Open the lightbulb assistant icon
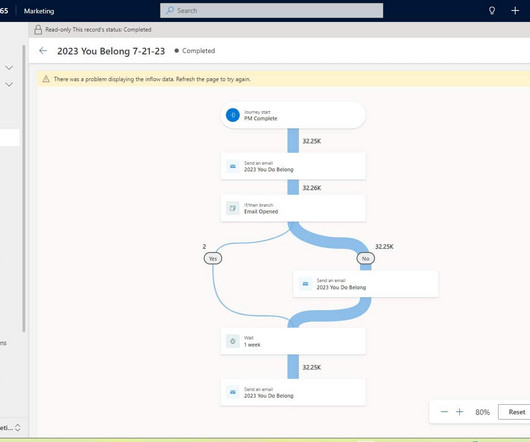Image resolution: width=530 pixels, height=442 pixels. pyautogui.click(x=492, y=10)
